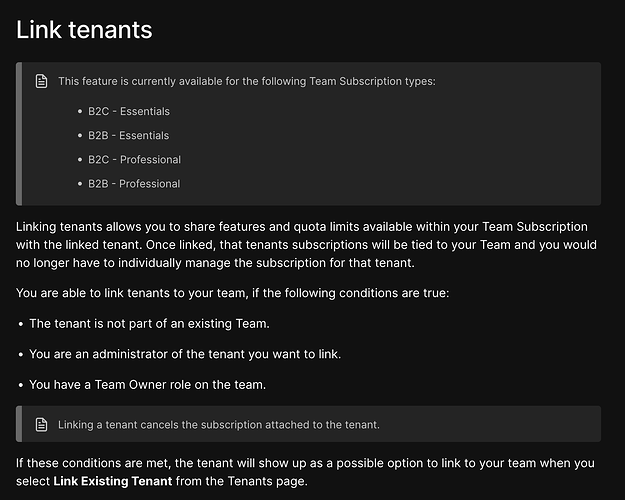Select the B2C - Essentials list item
The image size is (625, 500).
[x=129, y=111]
